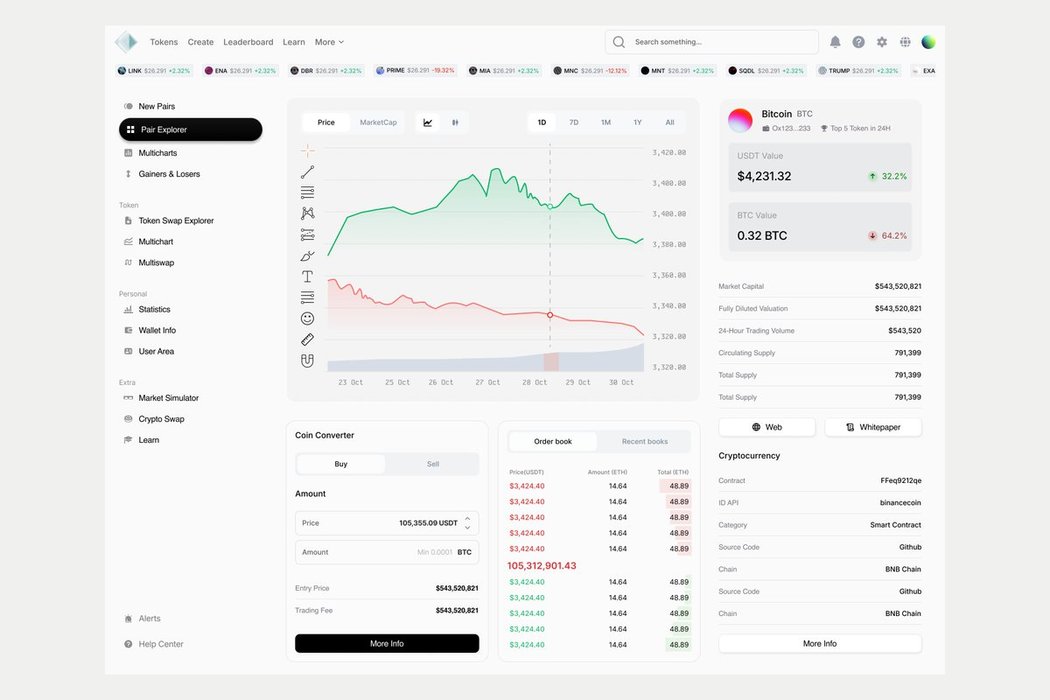The image size is (1050, 700).
Task: Select the Text tool in chart toolbar
Action: [307, 276]
